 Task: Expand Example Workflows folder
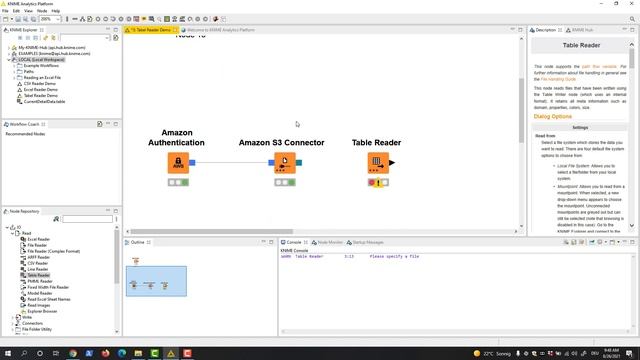click(14, 66)
